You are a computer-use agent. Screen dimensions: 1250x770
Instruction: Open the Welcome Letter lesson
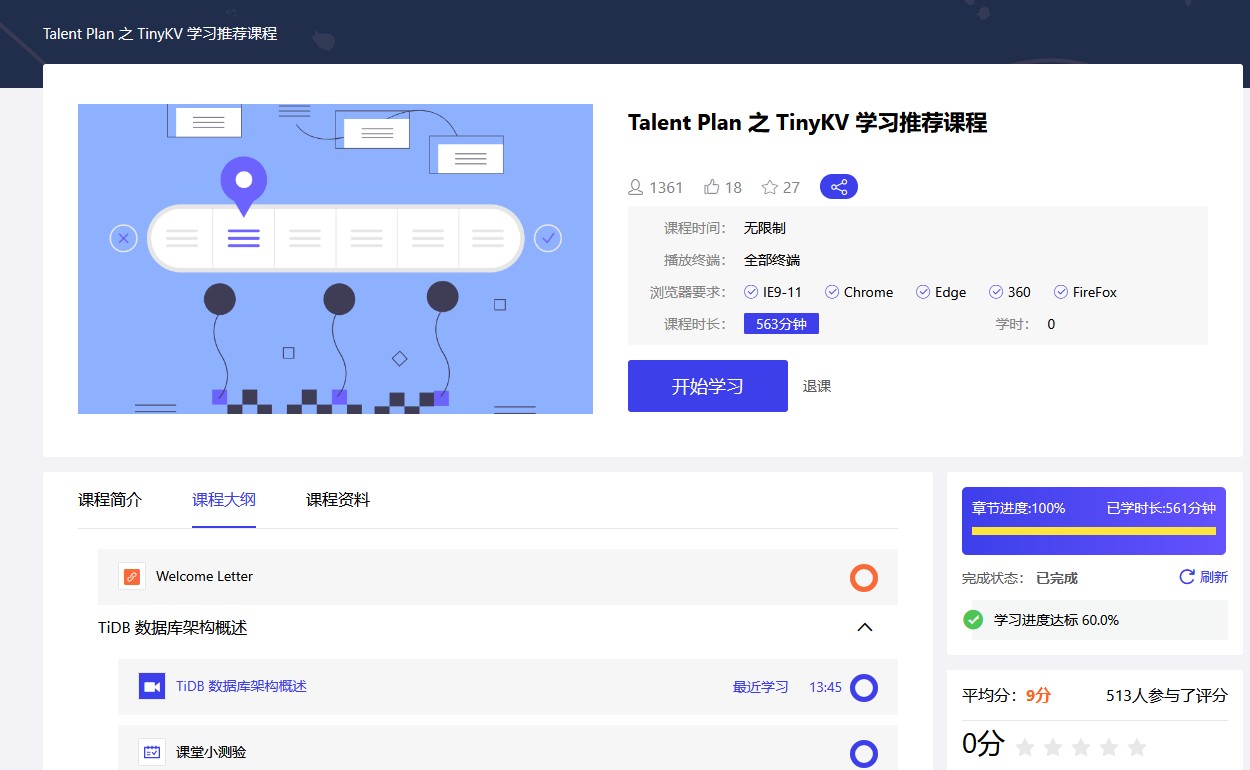pyautogui.click(x=498, y=577)
